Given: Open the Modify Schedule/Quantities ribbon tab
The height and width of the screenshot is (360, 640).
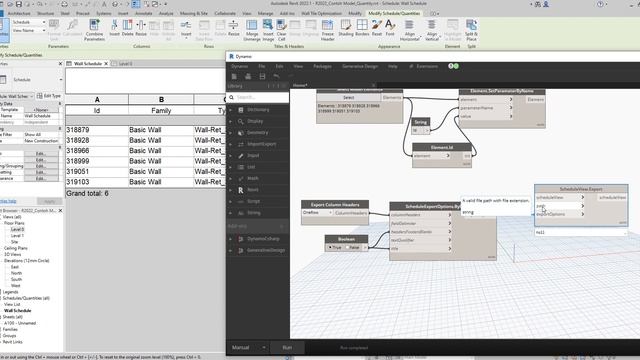Looking at the screenshot, I should (394, 13).
